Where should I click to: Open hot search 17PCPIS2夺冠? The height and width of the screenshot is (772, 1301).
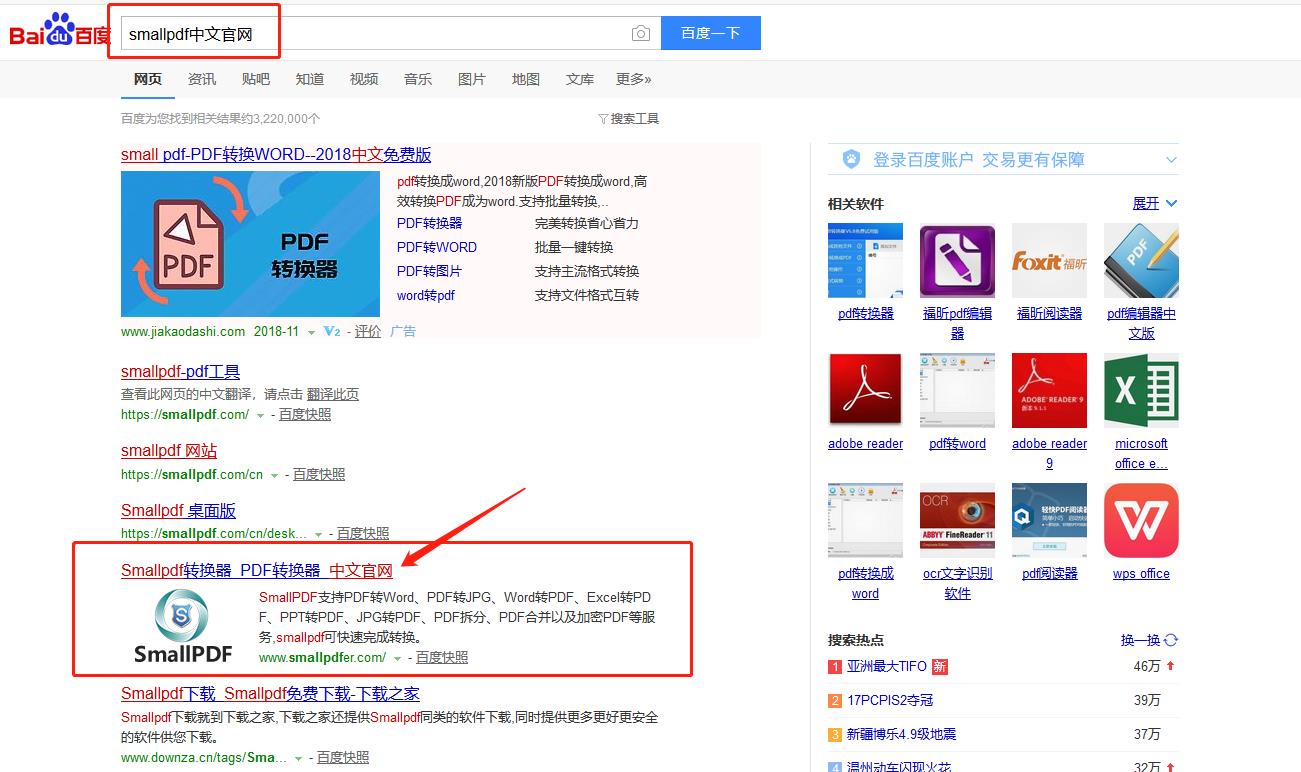[890, 700]
